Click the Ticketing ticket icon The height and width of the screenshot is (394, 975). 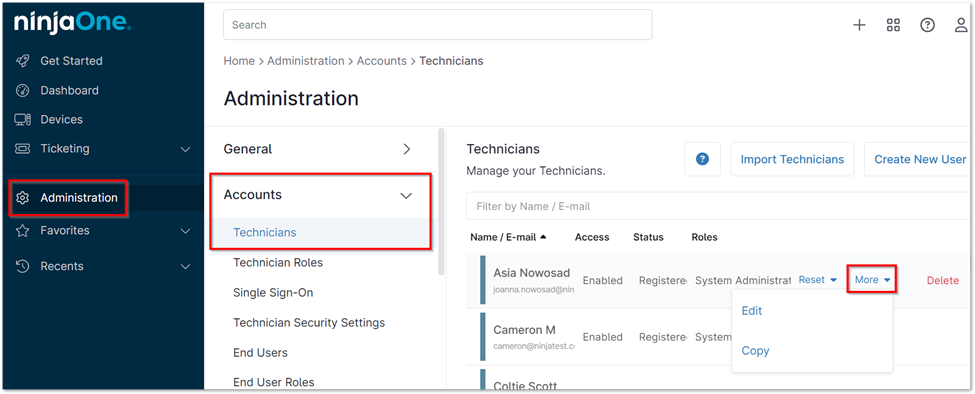[x=23, y=149]
